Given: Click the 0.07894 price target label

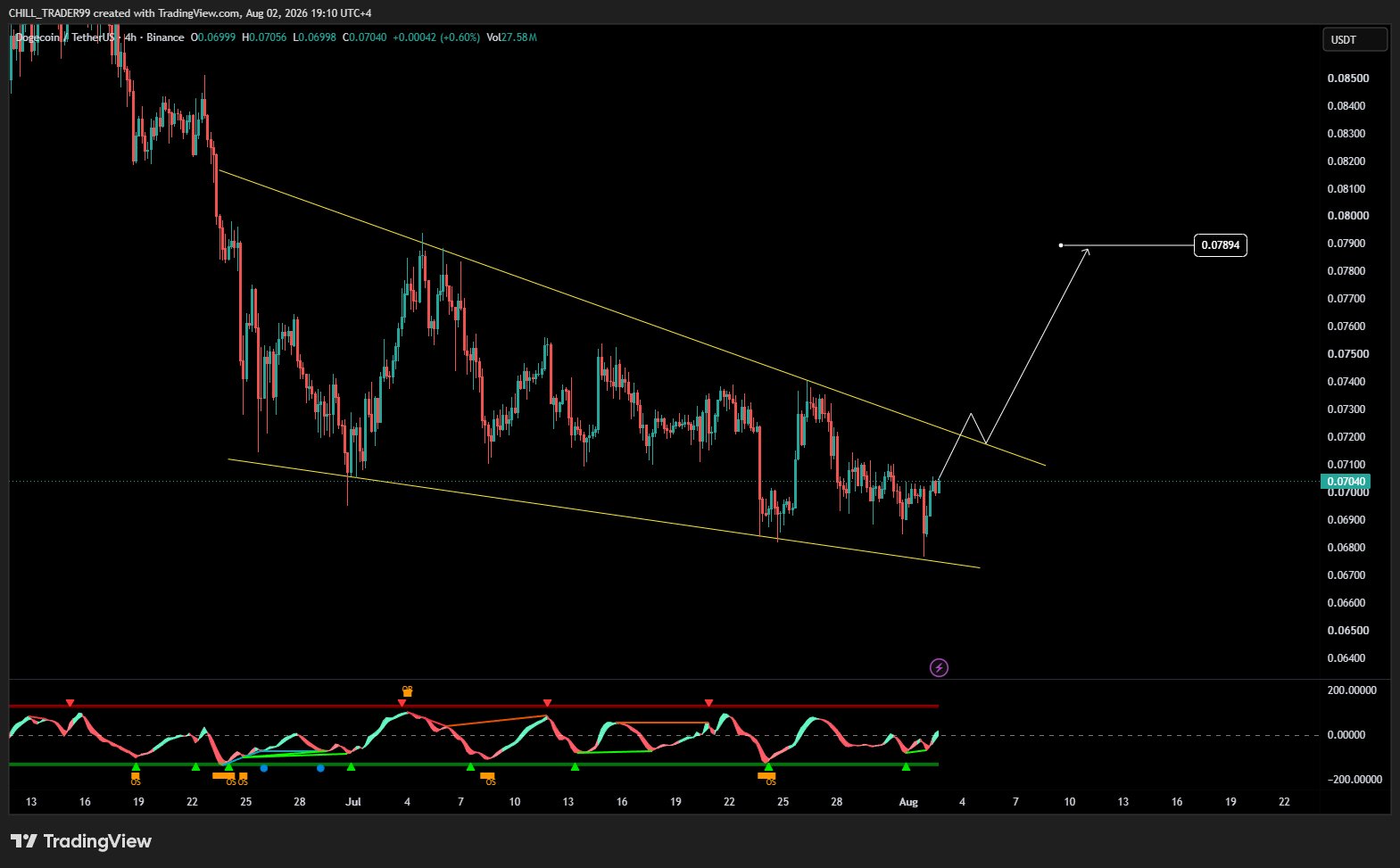Looking at the screenshot, I should (1220, 244).
